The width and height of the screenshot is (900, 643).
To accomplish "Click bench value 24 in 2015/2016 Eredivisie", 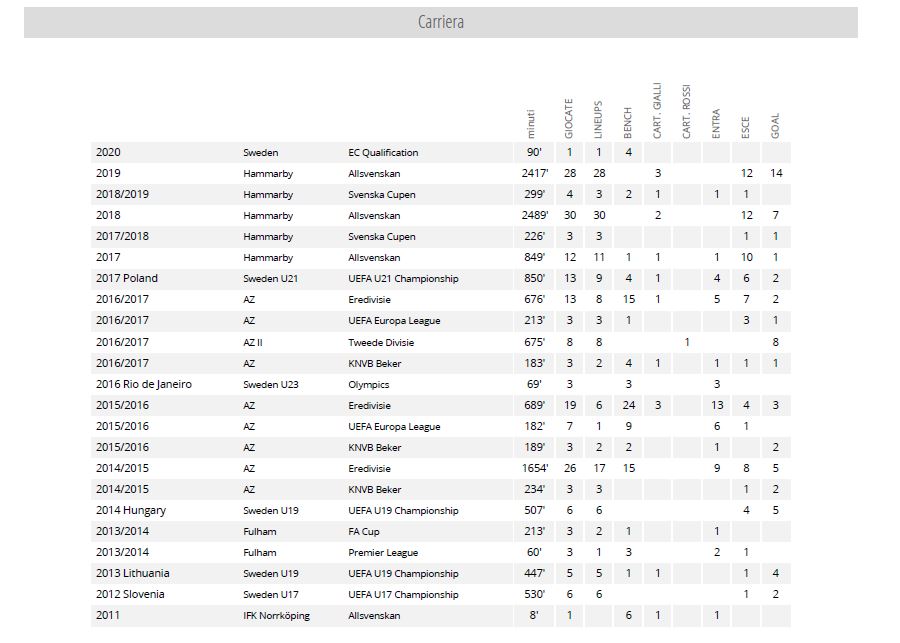I will click(629, 405).
